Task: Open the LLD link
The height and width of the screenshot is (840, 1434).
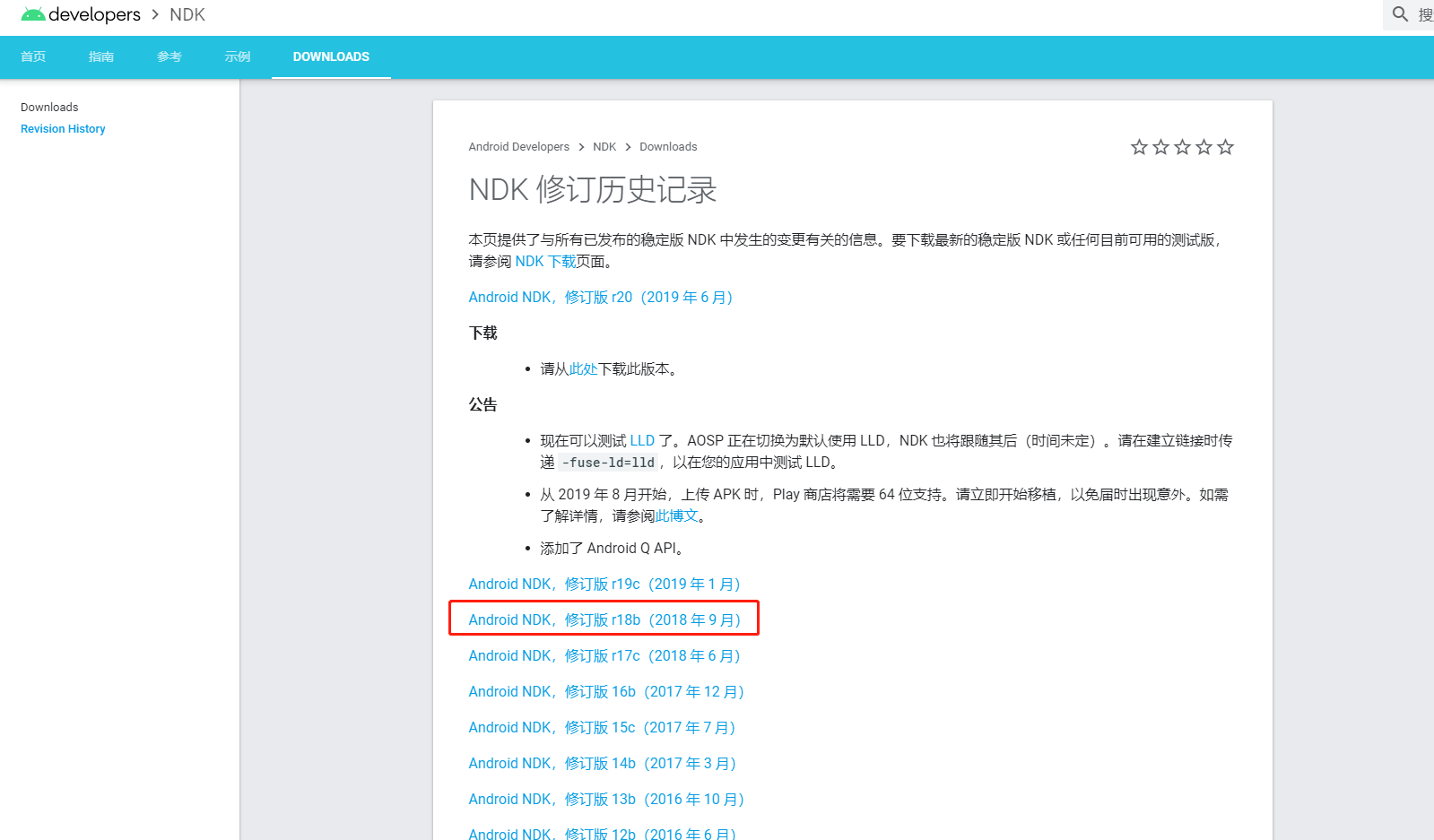Action: 642,441
